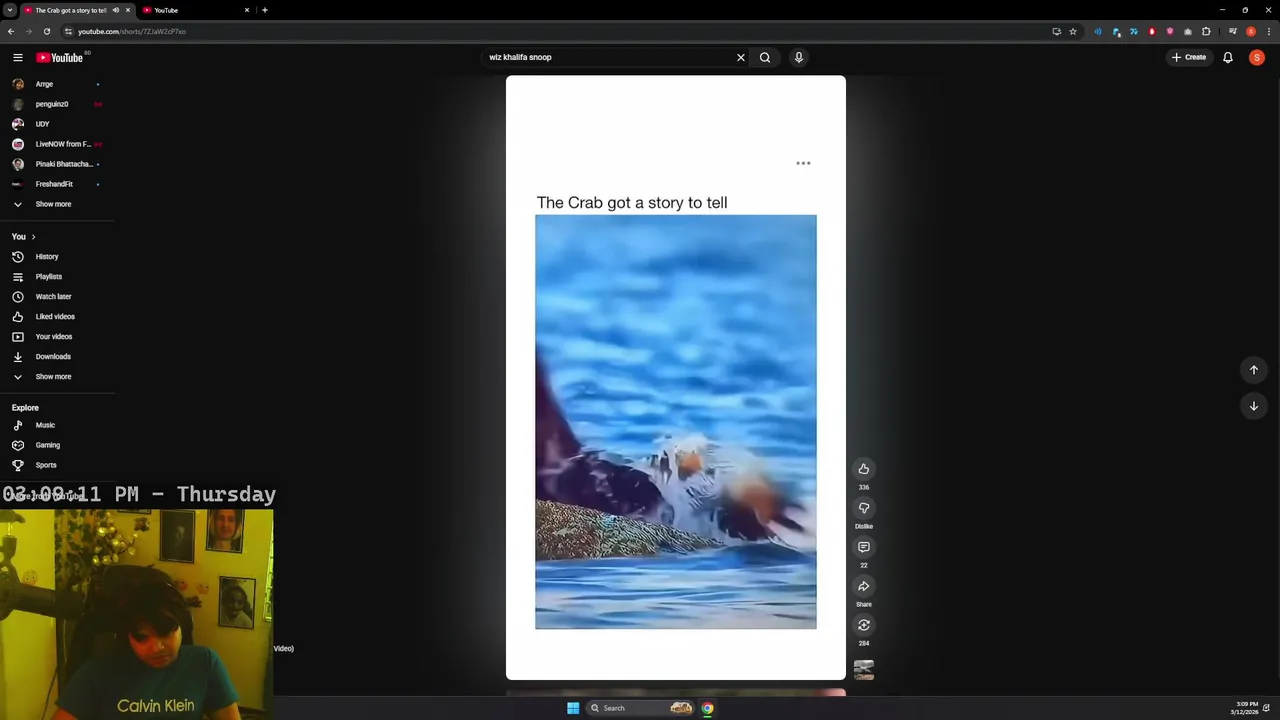Open the Chrome profile avatar in toolbar
The width and height of the screenshot is (1280, 720).
(x=1251, y=31)
